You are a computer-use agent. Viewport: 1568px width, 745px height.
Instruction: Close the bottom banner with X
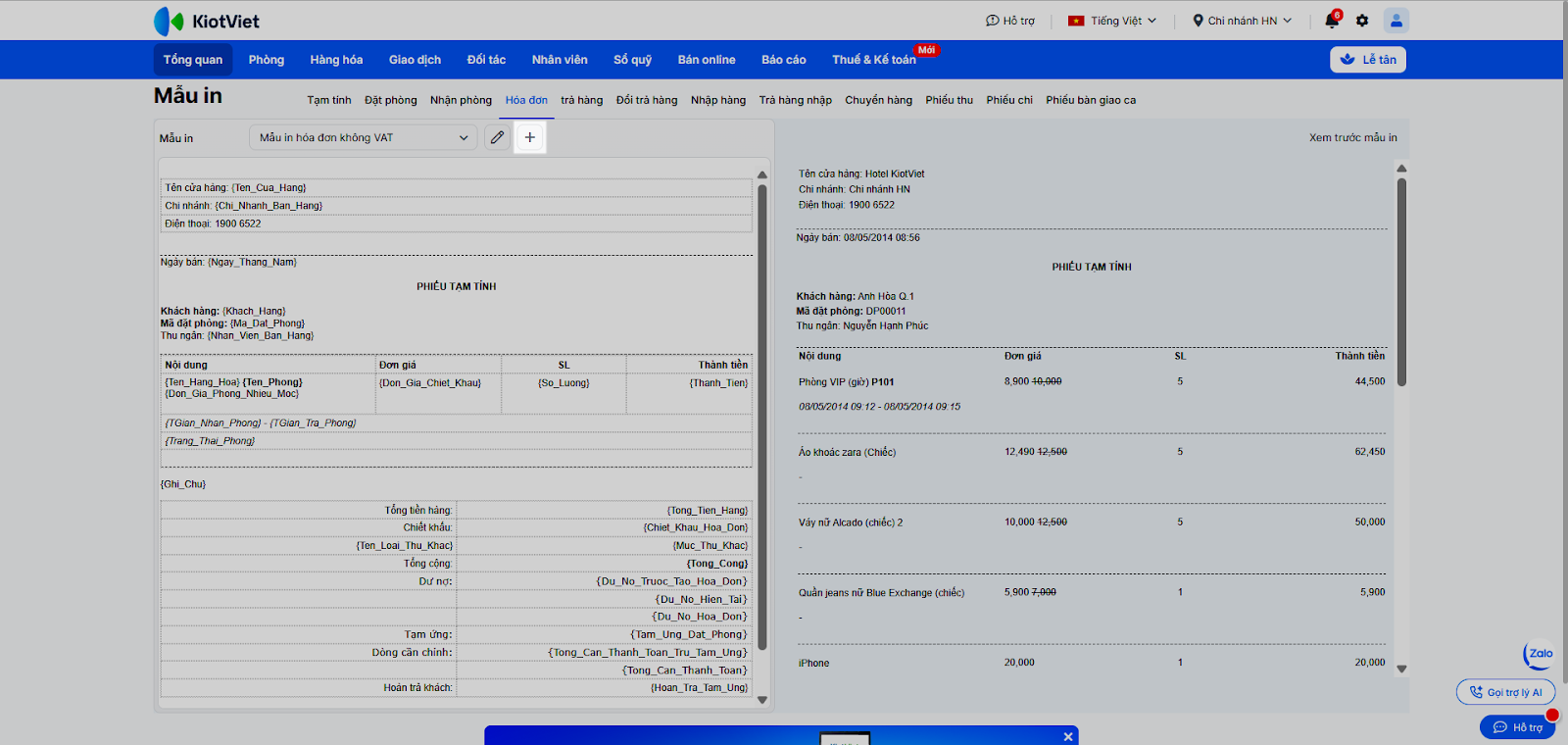(1068, 736)
